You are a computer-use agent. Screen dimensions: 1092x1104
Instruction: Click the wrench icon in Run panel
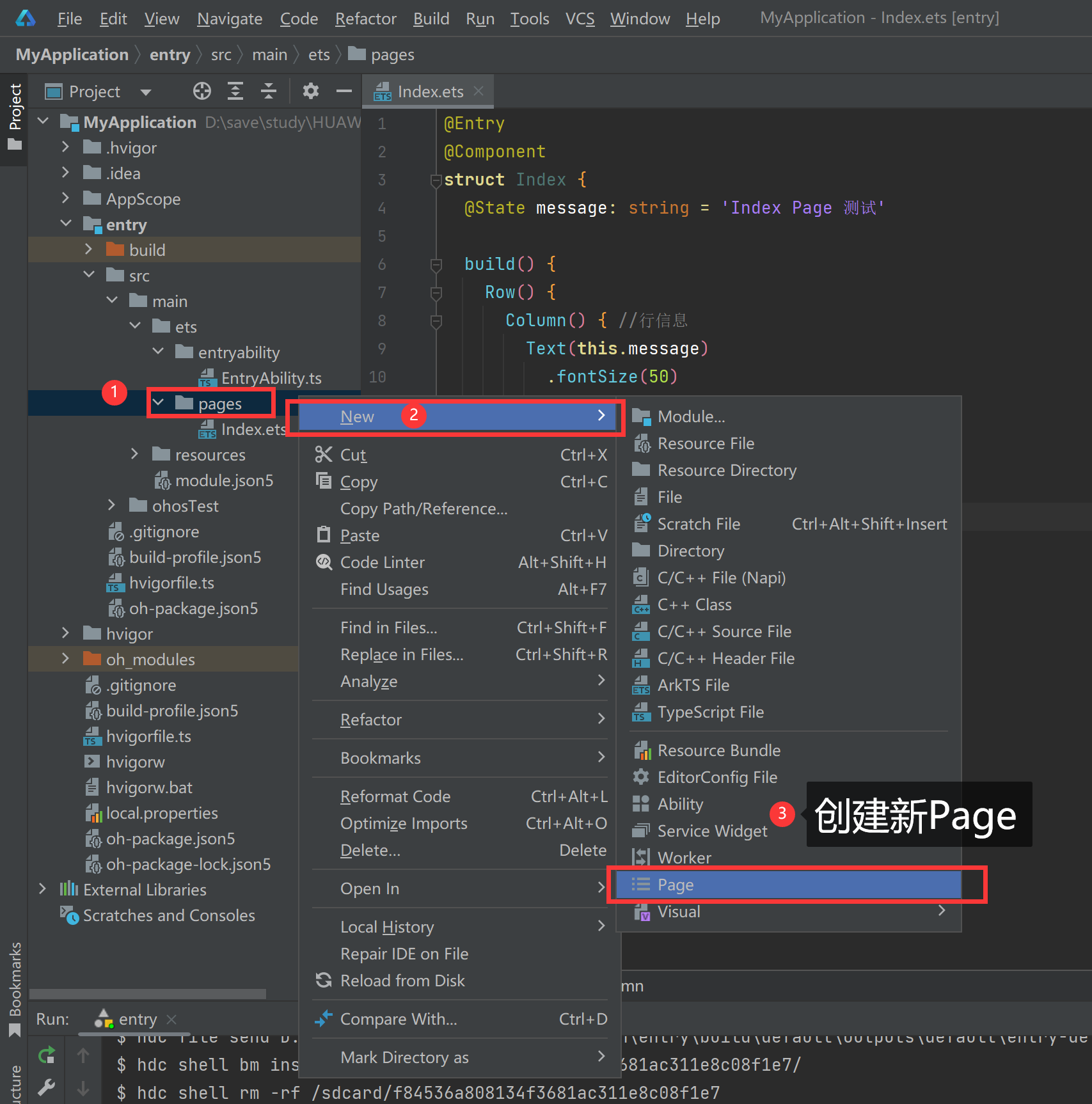tap(47, 1087)
